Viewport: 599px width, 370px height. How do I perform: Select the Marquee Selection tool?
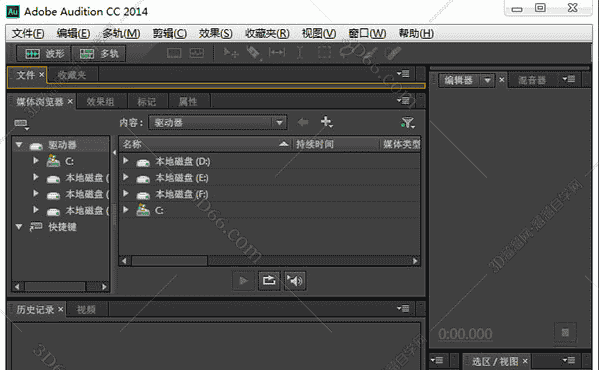pos(324,52)
